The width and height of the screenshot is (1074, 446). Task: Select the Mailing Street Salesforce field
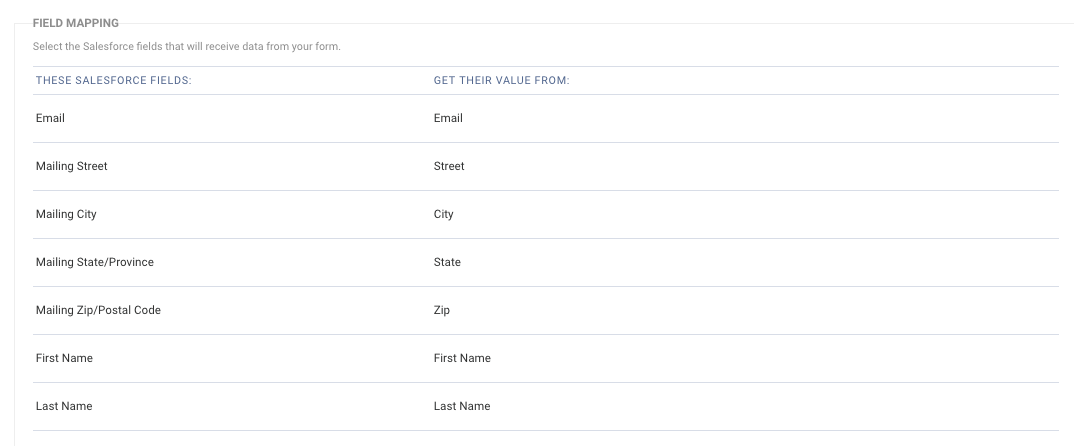point(71,166)
